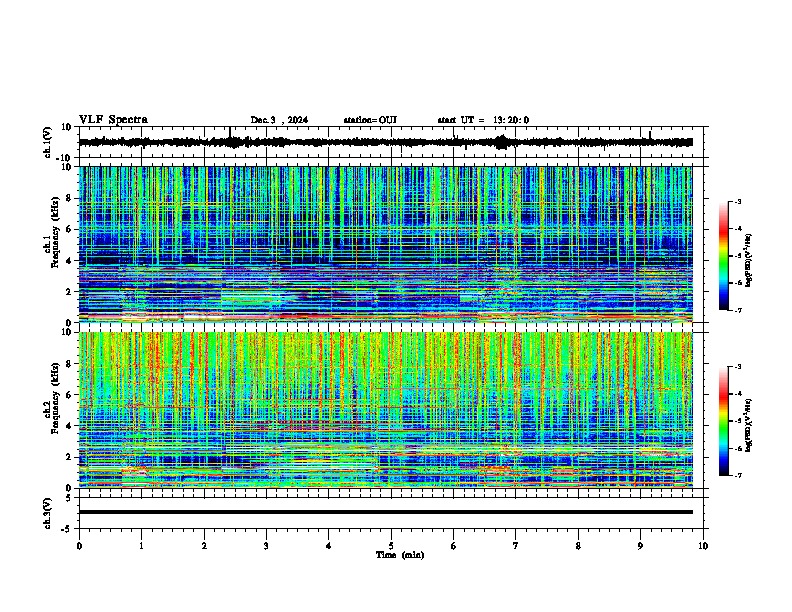This screenshot has height=612, width=792.
Task: Click the 'station=OUJ' label
Action: point(370,120)
